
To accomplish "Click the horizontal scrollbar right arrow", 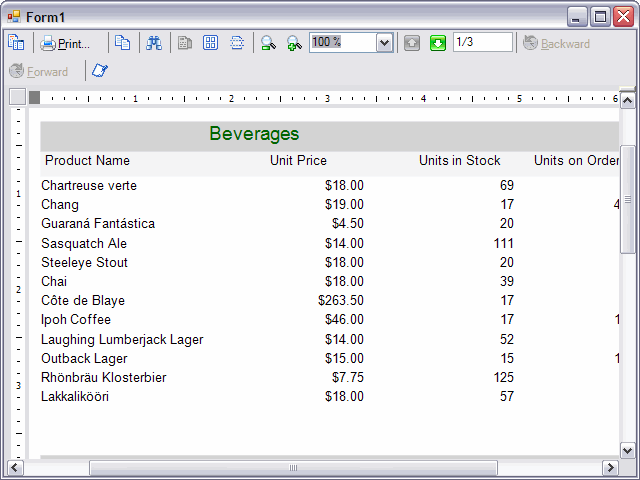I will tap(610, 468).
